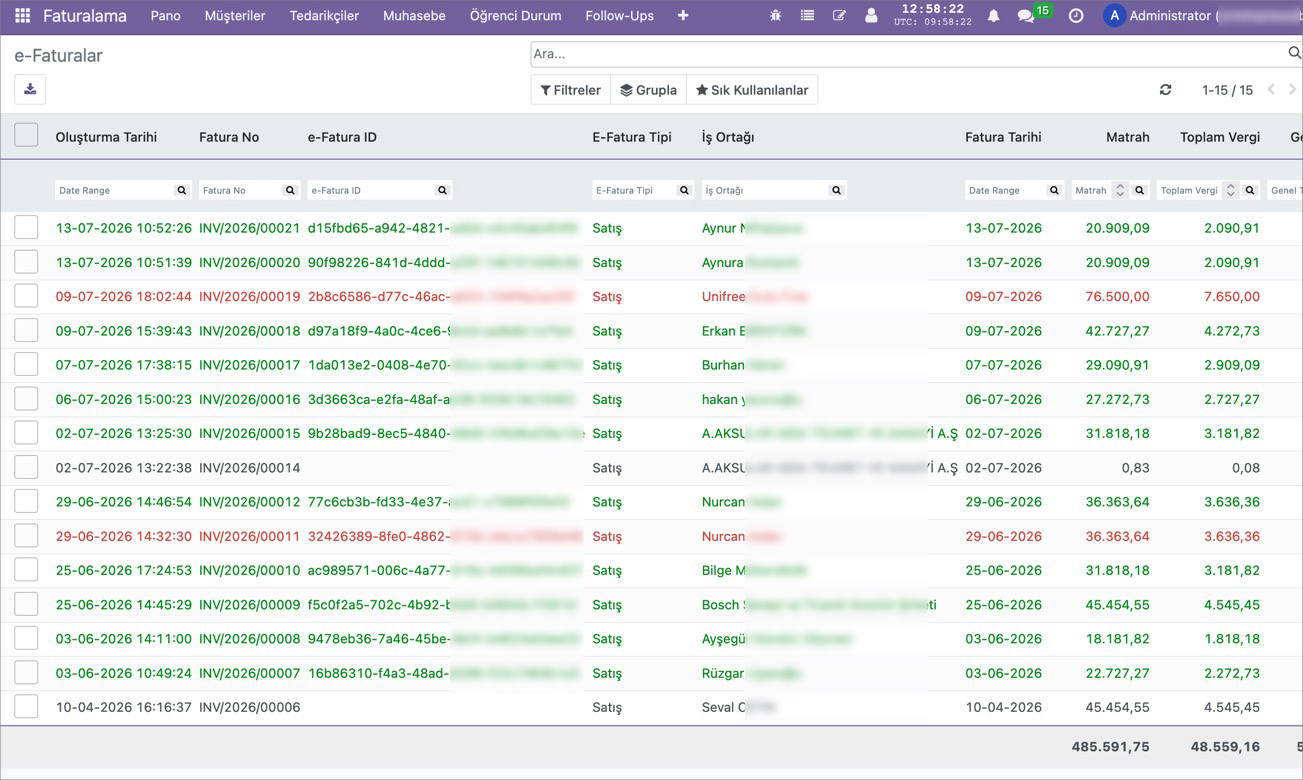Click the e-Fatura ID column header

(342, 137)
